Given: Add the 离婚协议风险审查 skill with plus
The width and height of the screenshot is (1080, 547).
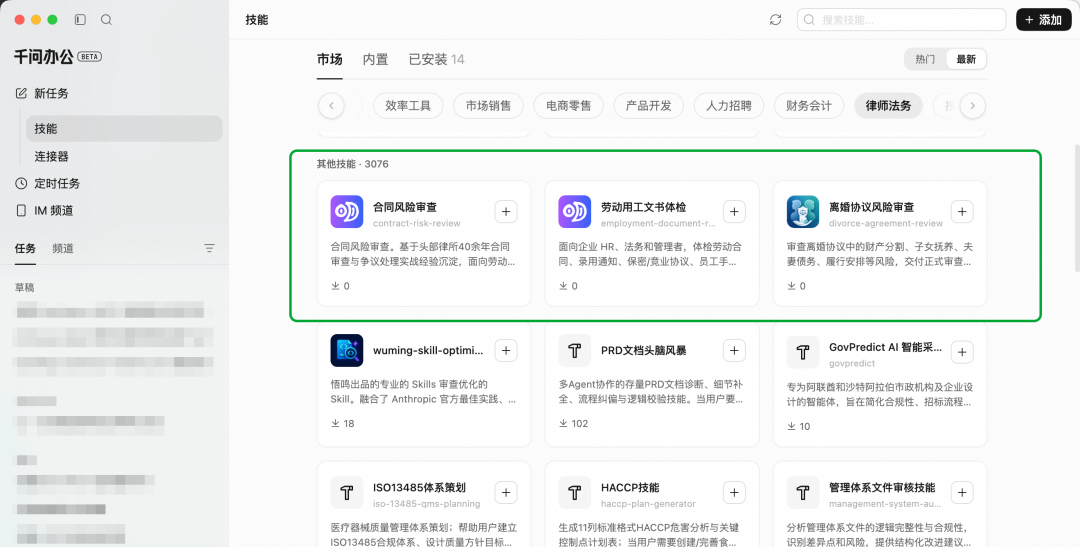Looking at the screenshot, I should click(962, 211).
